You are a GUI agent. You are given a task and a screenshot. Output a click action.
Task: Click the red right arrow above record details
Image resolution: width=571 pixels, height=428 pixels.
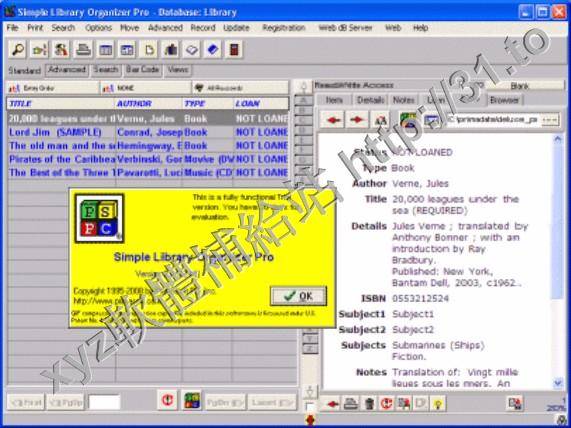coord(357,119)
